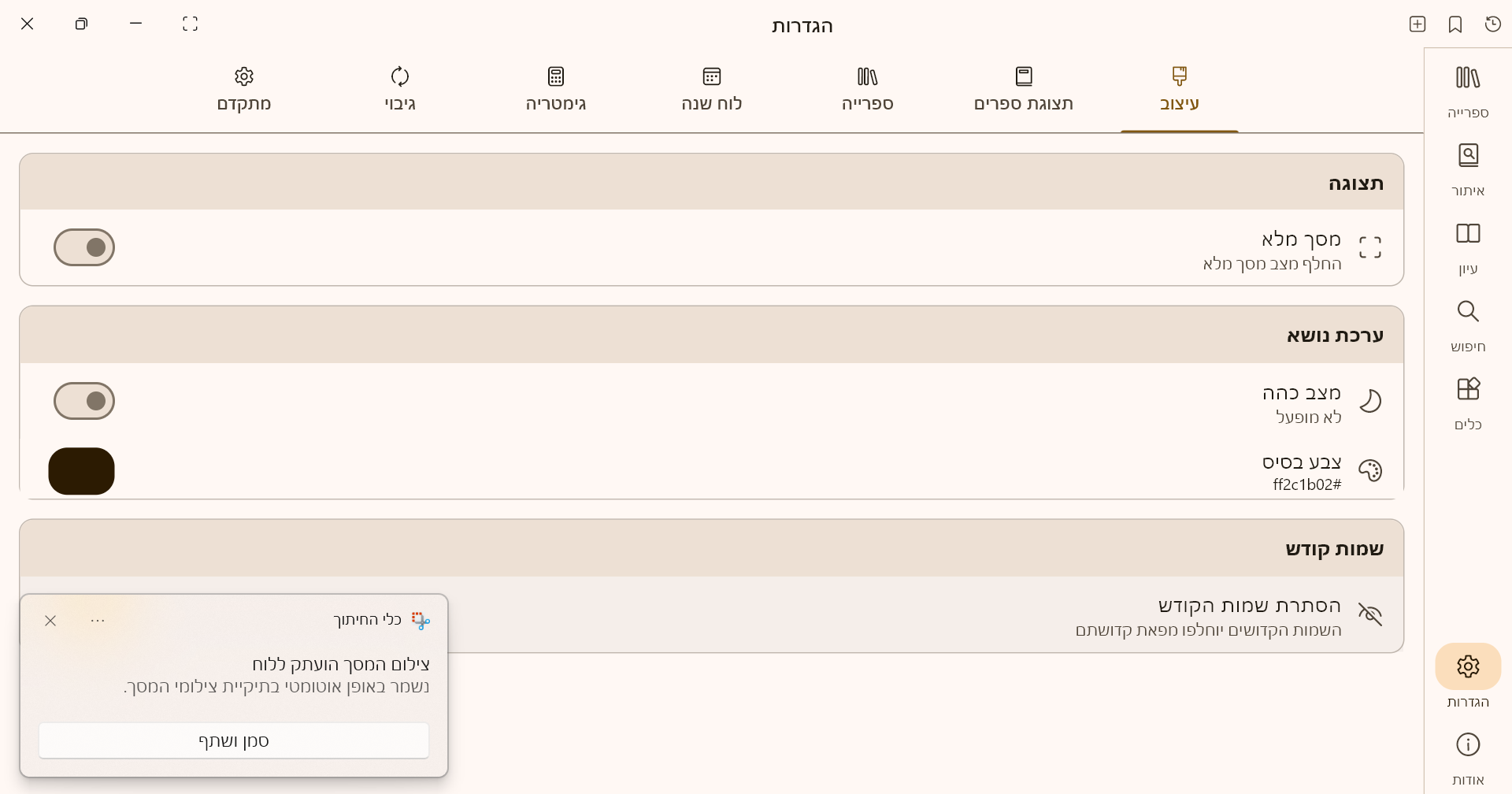This screenshot has width=1512, height=794.
Task: Click the add new tab plus icon
Action: 1417,24
